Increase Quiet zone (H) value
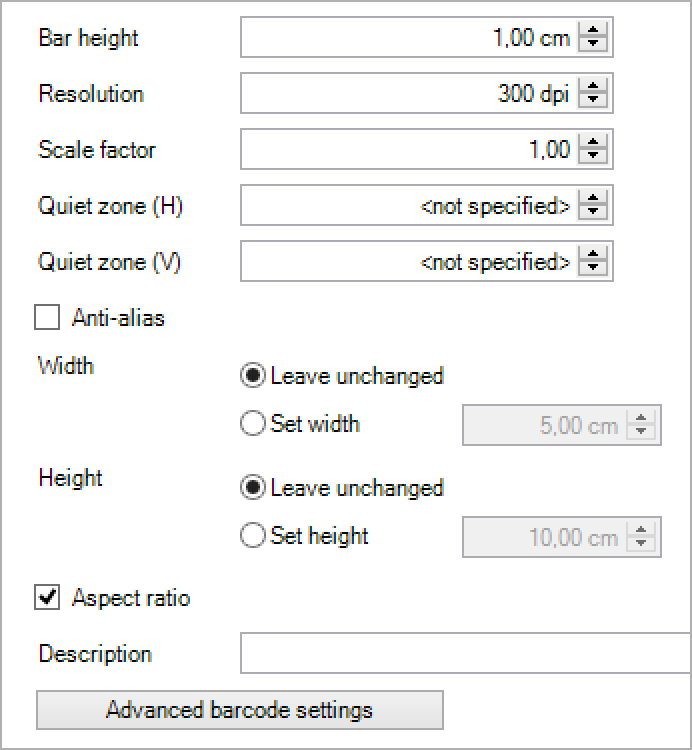This screenshot has height=750, width=692. 593,198
